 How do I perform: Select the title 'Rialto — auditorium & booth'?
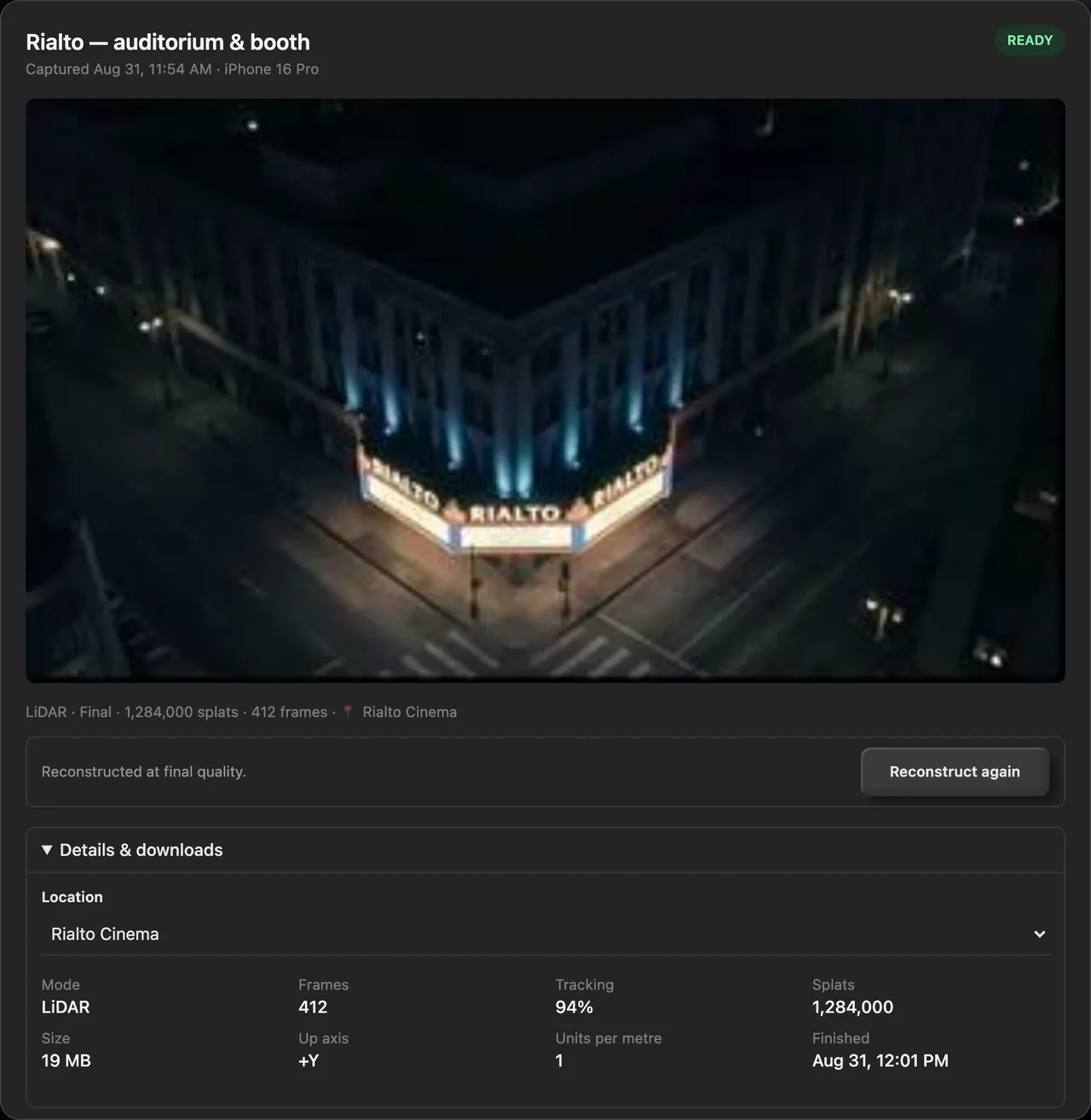pos(168,42)
